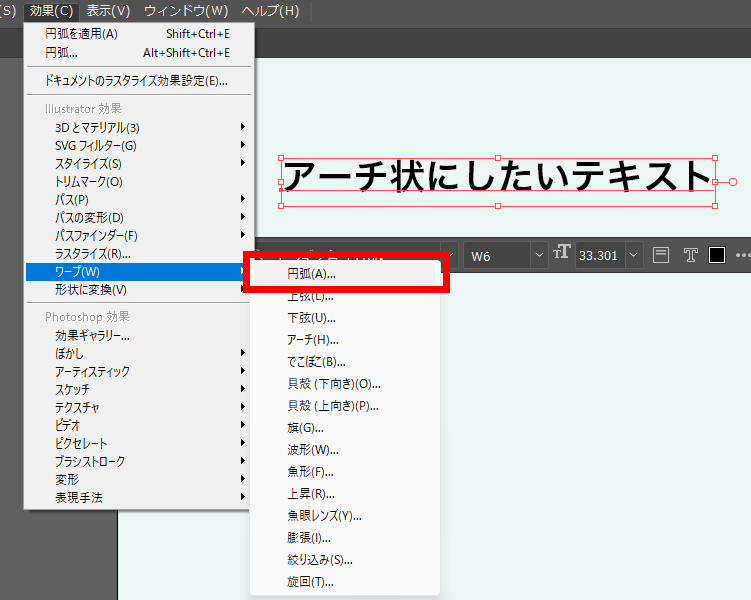
Task: Open 効果ギャラリー...
Action: coord(138,336)
